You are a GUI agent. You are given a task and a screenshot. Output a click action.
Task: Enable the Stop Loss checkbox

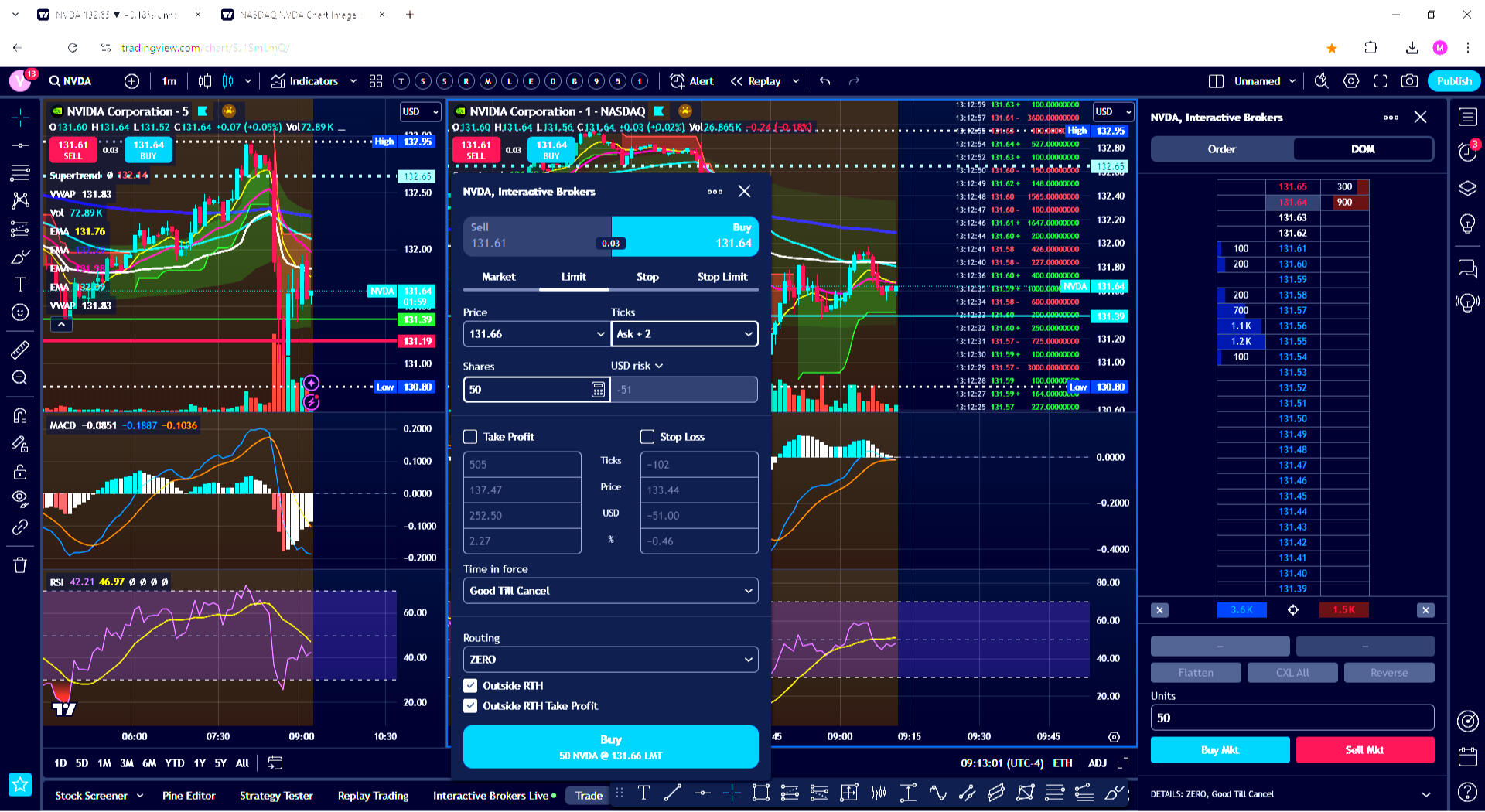(647, 437)
